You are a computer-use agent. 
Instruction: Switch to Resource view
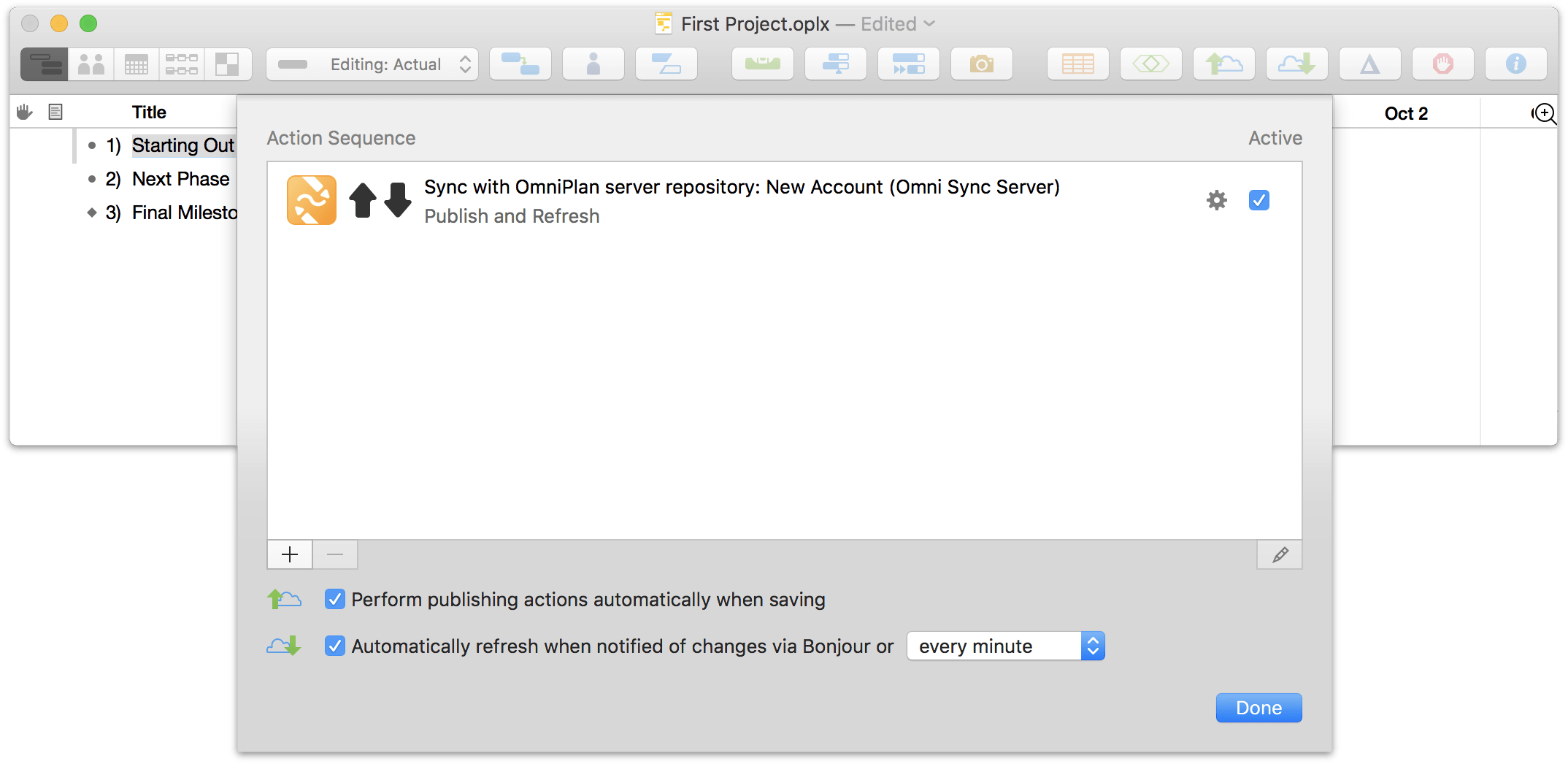click(x=91, y=64)
